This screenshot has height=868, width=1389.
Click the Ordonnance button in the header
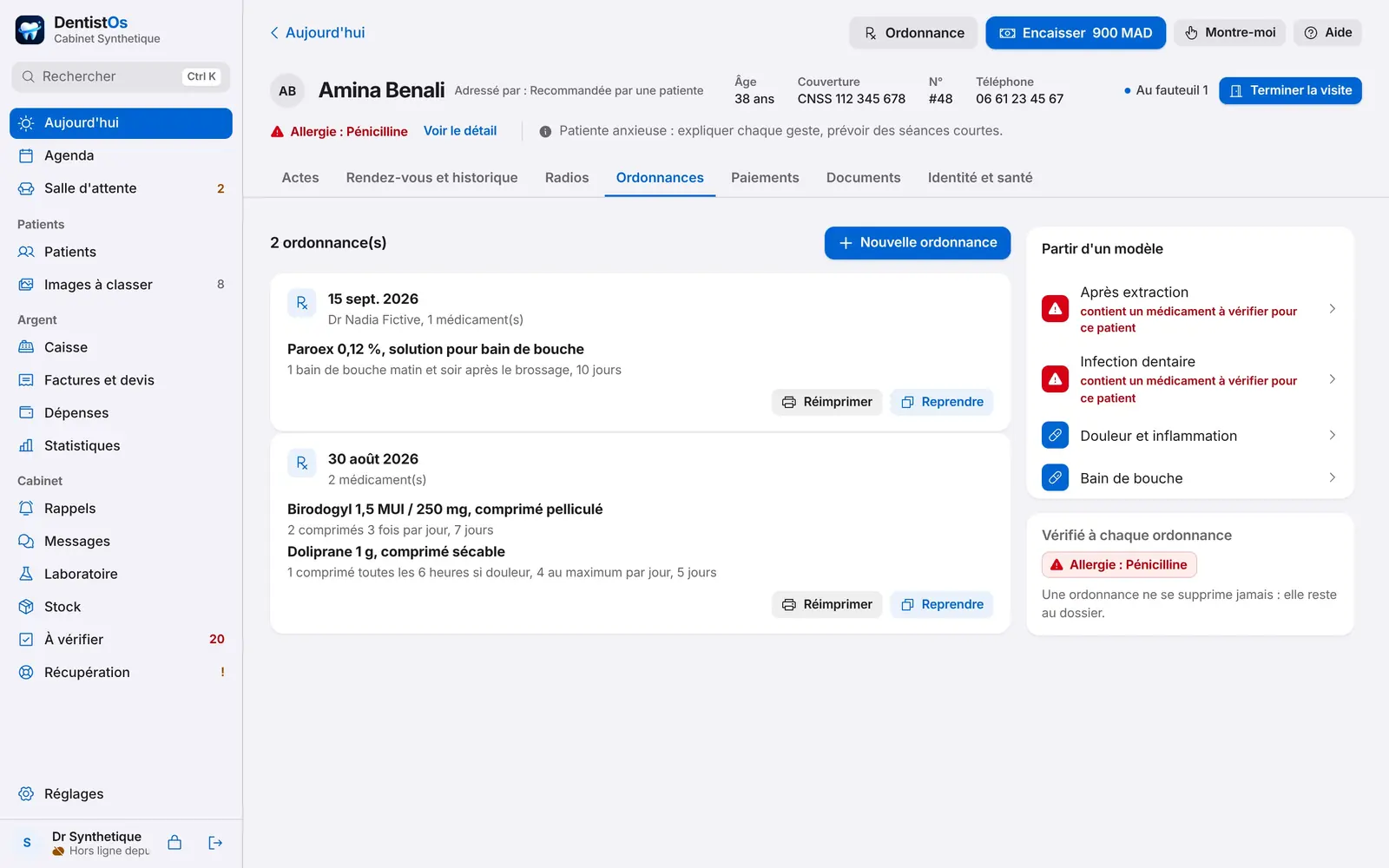913,33
